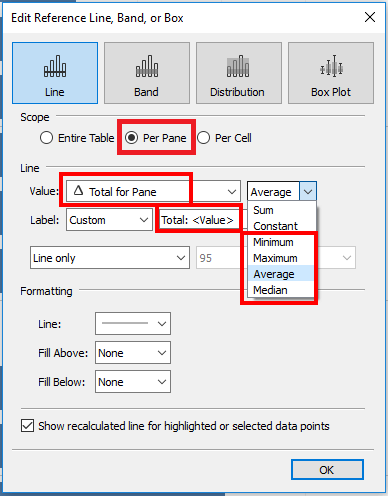Switch to the Box Plot icon

coord(331,73)
